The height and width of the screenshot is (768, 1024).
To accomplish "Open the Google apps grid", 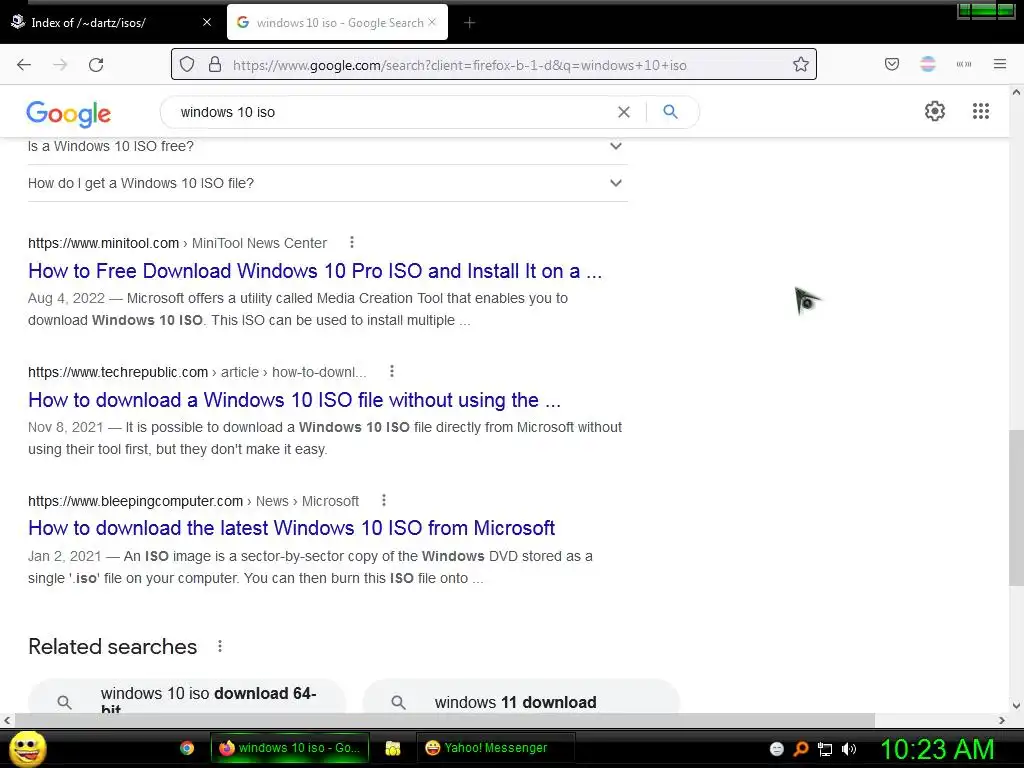I will (981, 111).
